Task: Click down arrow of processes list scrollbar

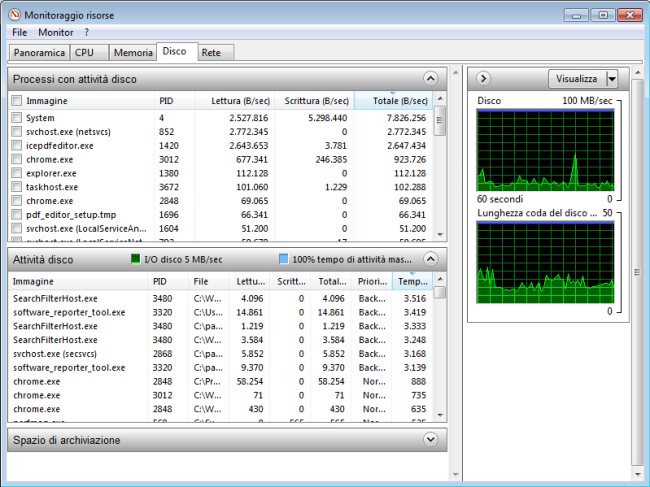Action: [440, 235]
